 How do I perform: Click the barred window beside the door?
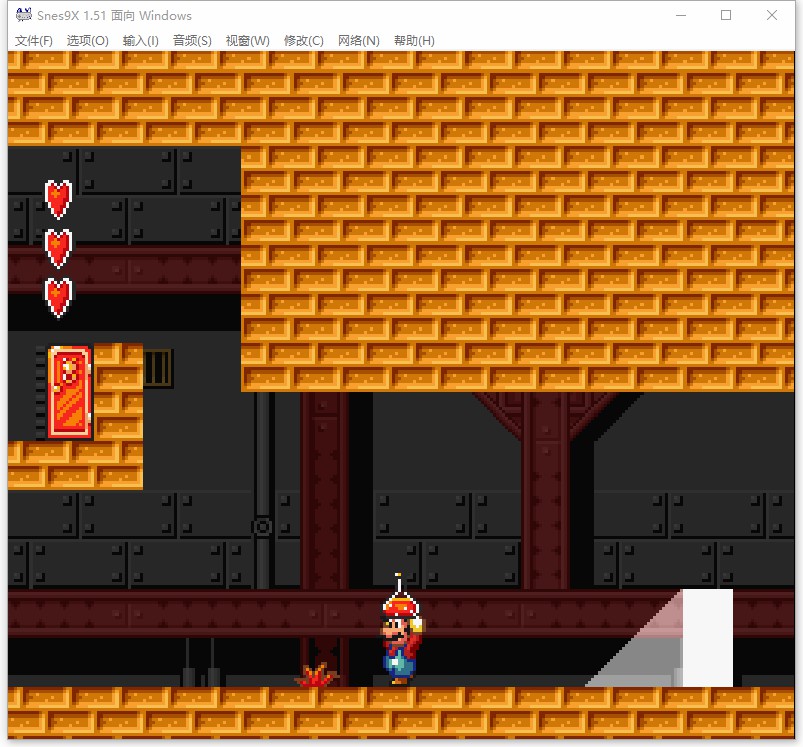158,368
